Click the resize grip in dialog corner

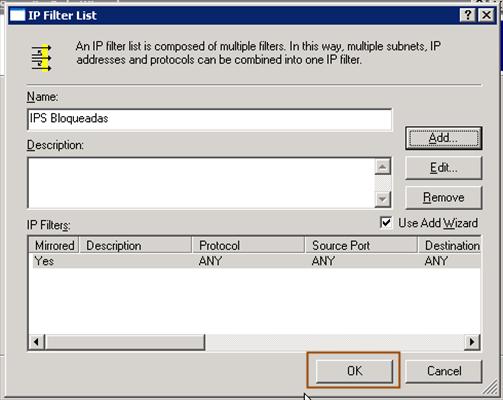pos(490,387)
